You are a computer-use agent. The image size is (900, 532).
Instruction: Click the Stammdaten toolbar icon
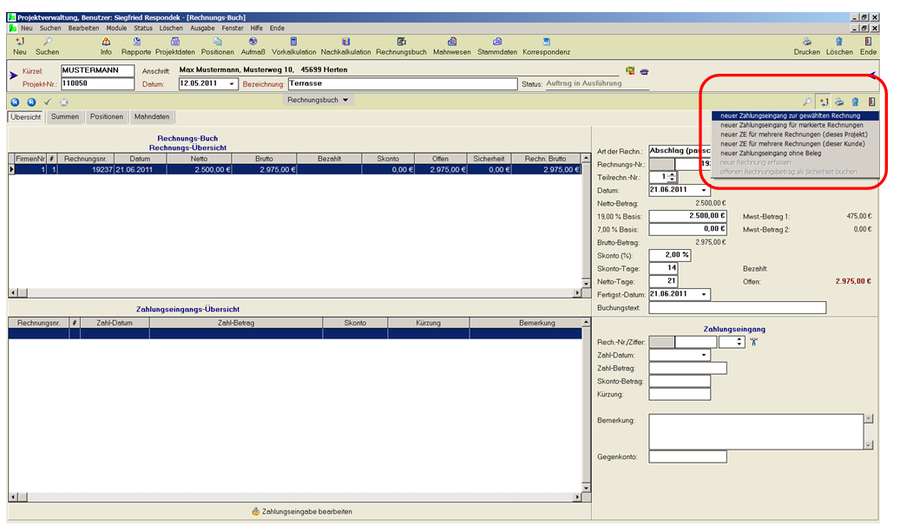496,42
